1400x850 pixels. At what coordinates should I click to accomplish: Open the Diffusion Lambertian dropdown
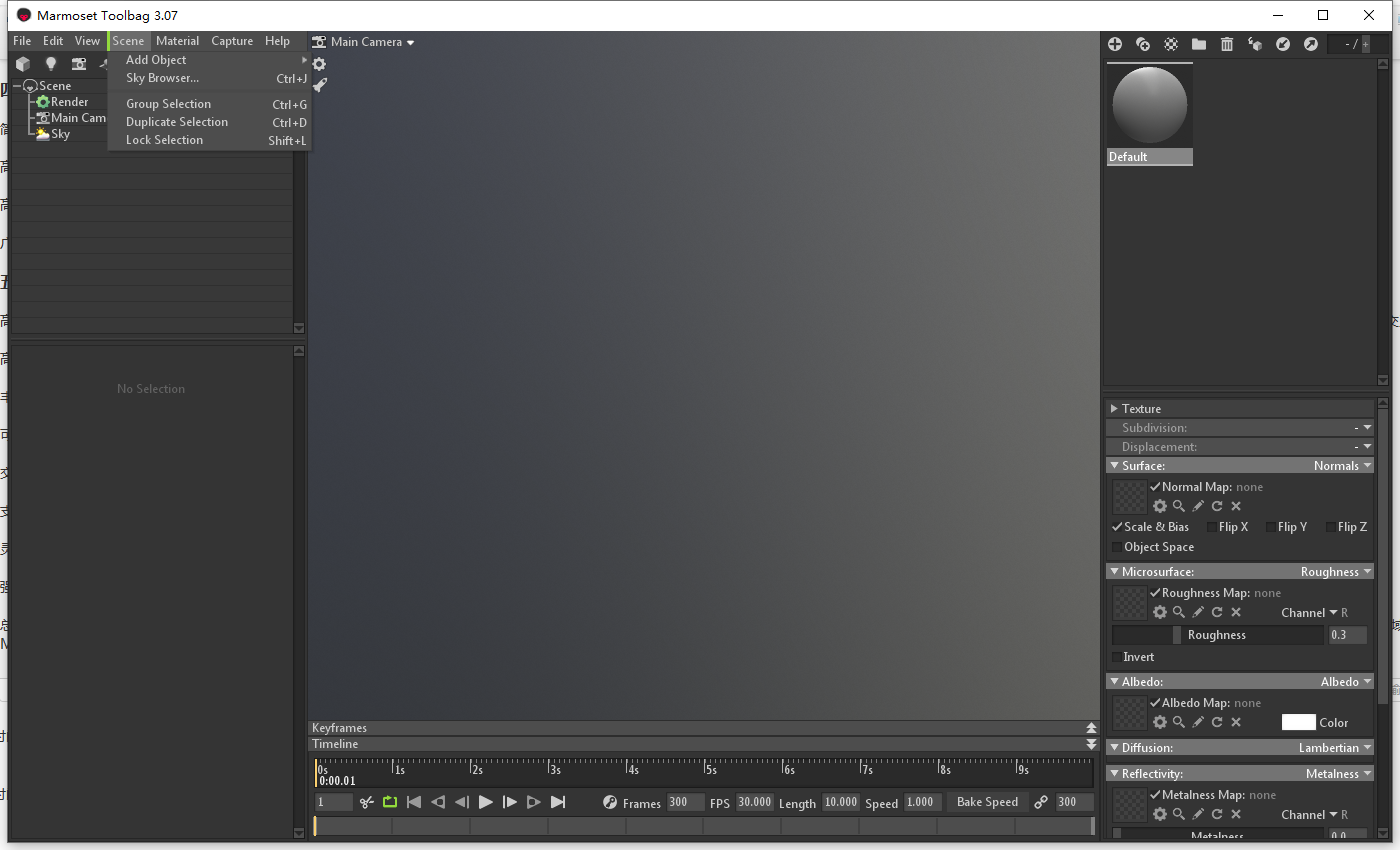[1335, 748]
